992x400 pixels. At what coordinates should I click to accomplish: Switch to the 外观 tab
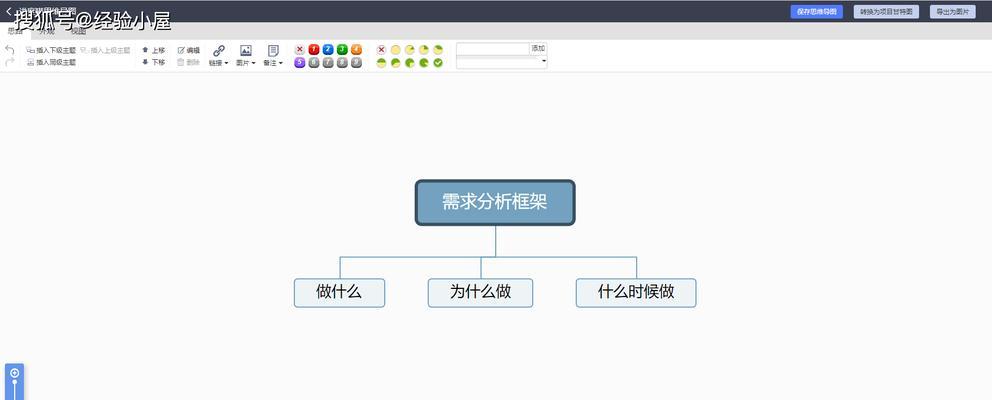tap(47, 31)
